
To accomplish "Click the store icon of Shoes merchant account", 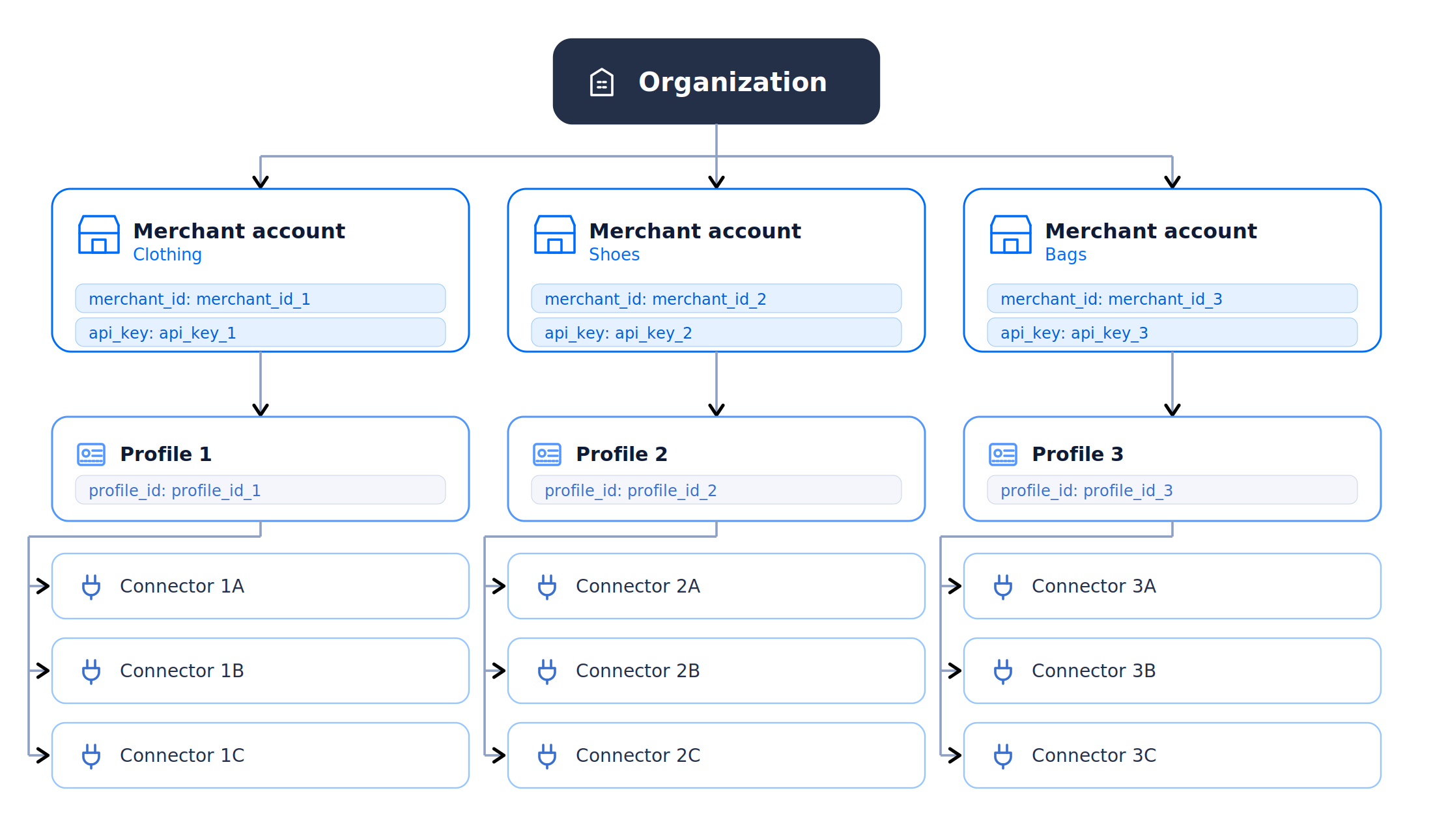I will point(555,234).
